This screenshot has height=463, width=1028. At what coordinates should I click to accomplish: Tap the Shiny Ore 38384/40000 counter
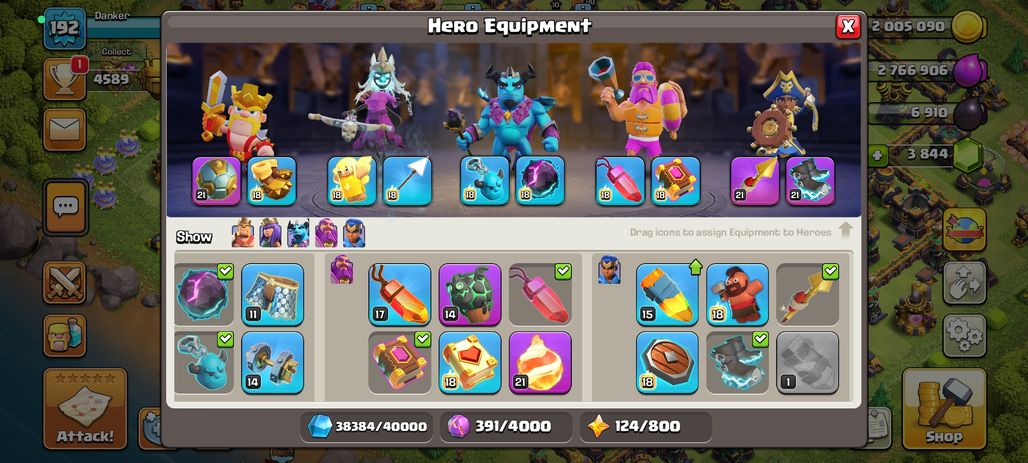pos(368,427)
